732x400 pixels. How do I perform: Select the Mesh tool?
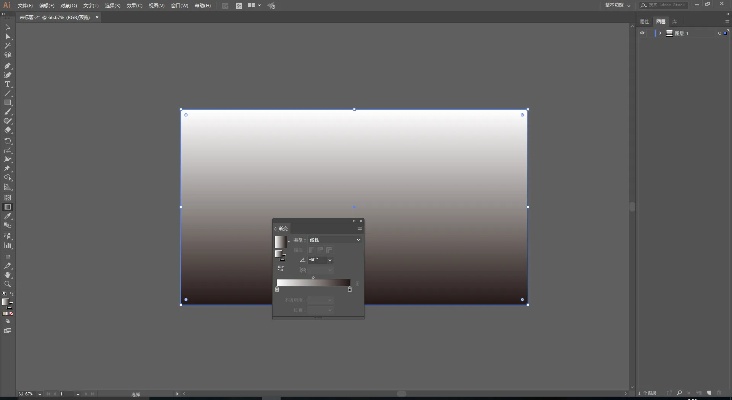[x=7, y=197]
